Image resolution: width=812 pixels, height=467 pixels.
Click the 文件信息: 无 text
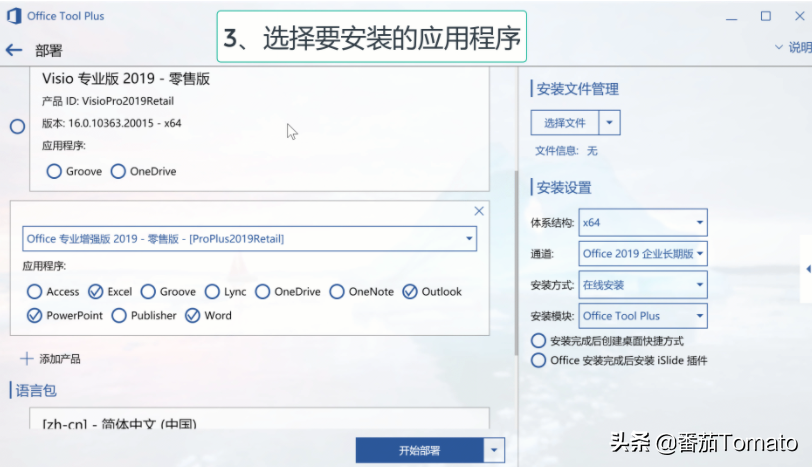[x=566, y=151]
